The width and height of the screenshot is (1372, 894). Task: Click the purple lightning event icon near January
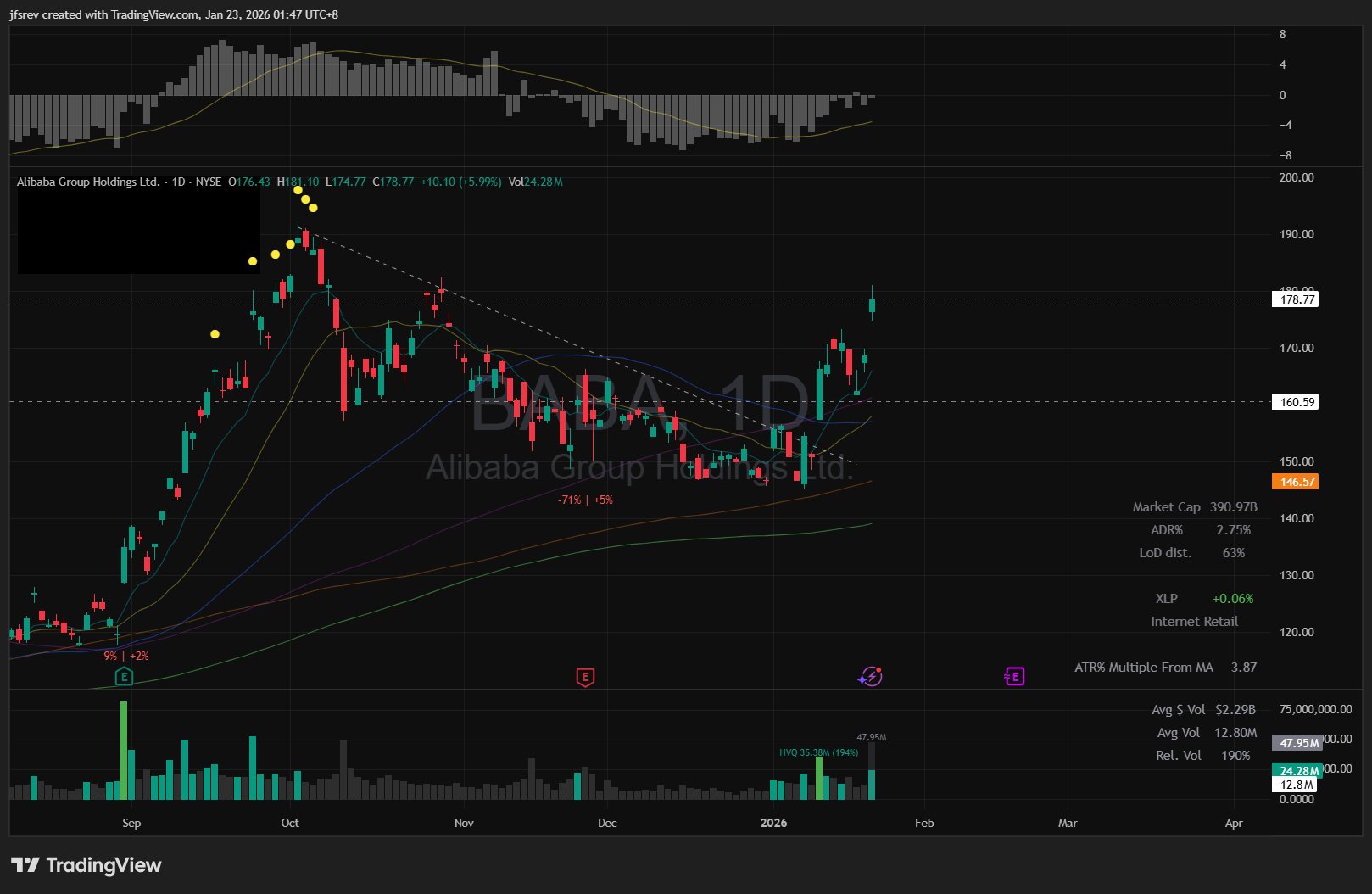pos(870,676)
